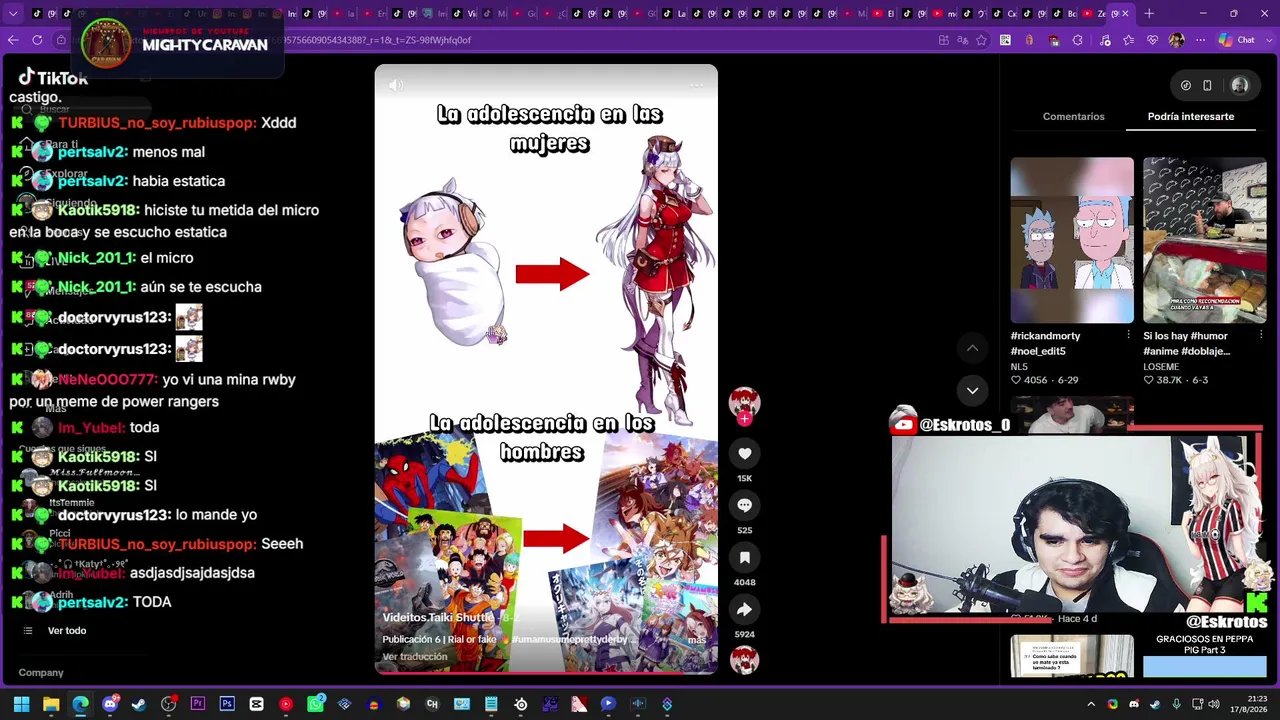
Task: Toggle the video mute speaker icon
Action: 396,86
